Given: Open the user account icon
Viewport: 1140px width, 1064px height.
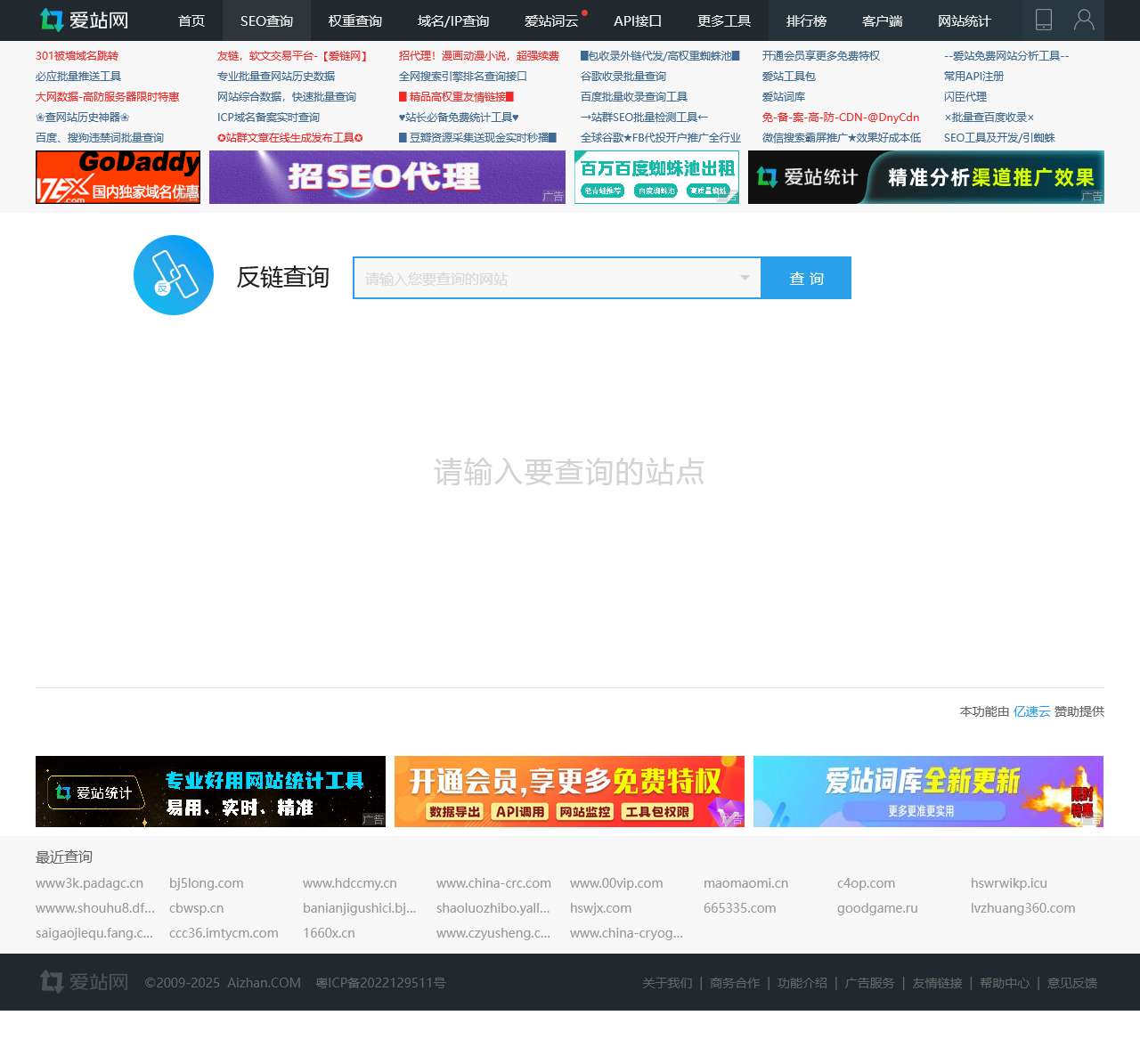Looking at the screenshot, I should 1084,20.
